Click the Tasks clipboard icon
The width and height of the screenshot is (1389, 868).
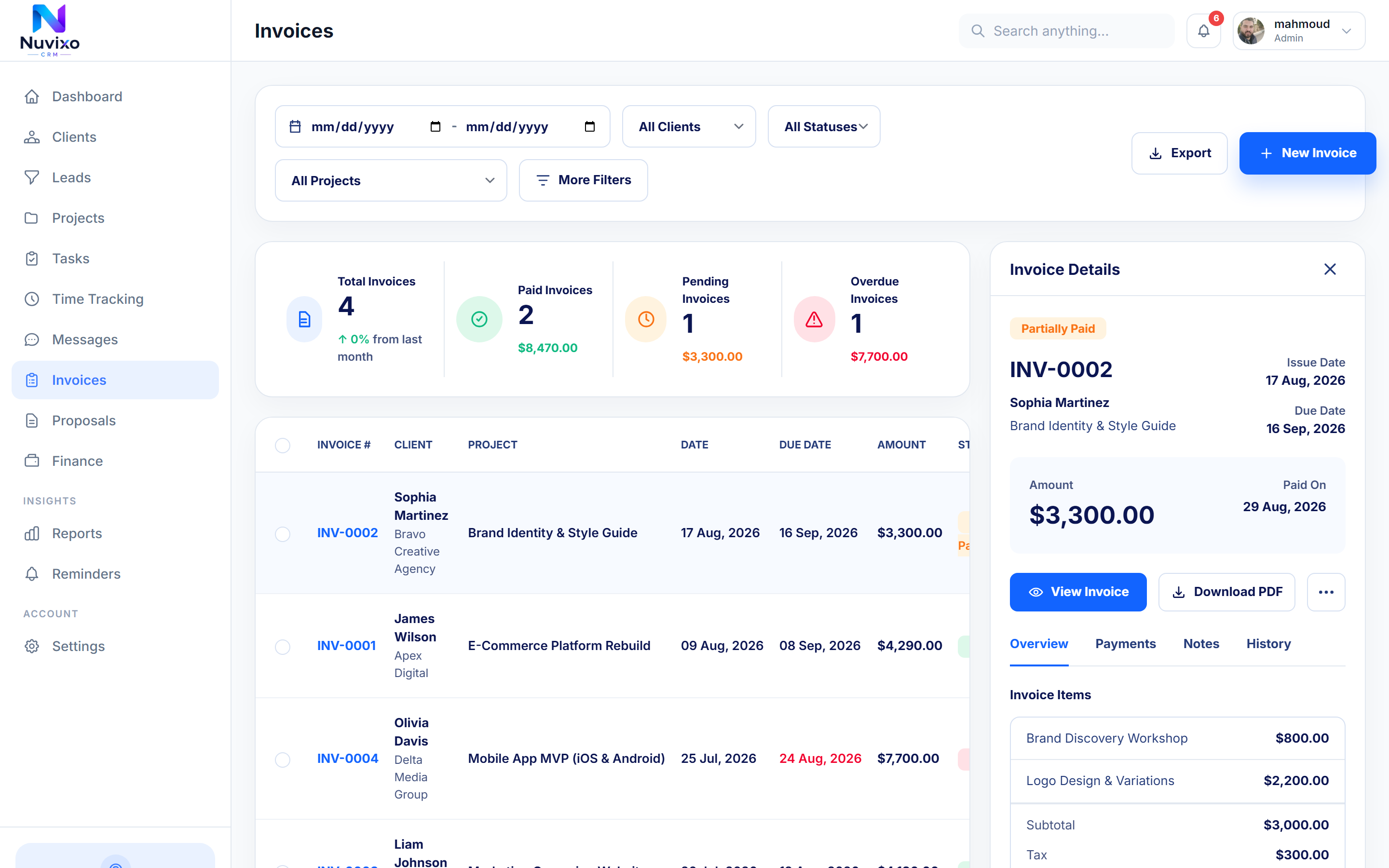[32, 258]
